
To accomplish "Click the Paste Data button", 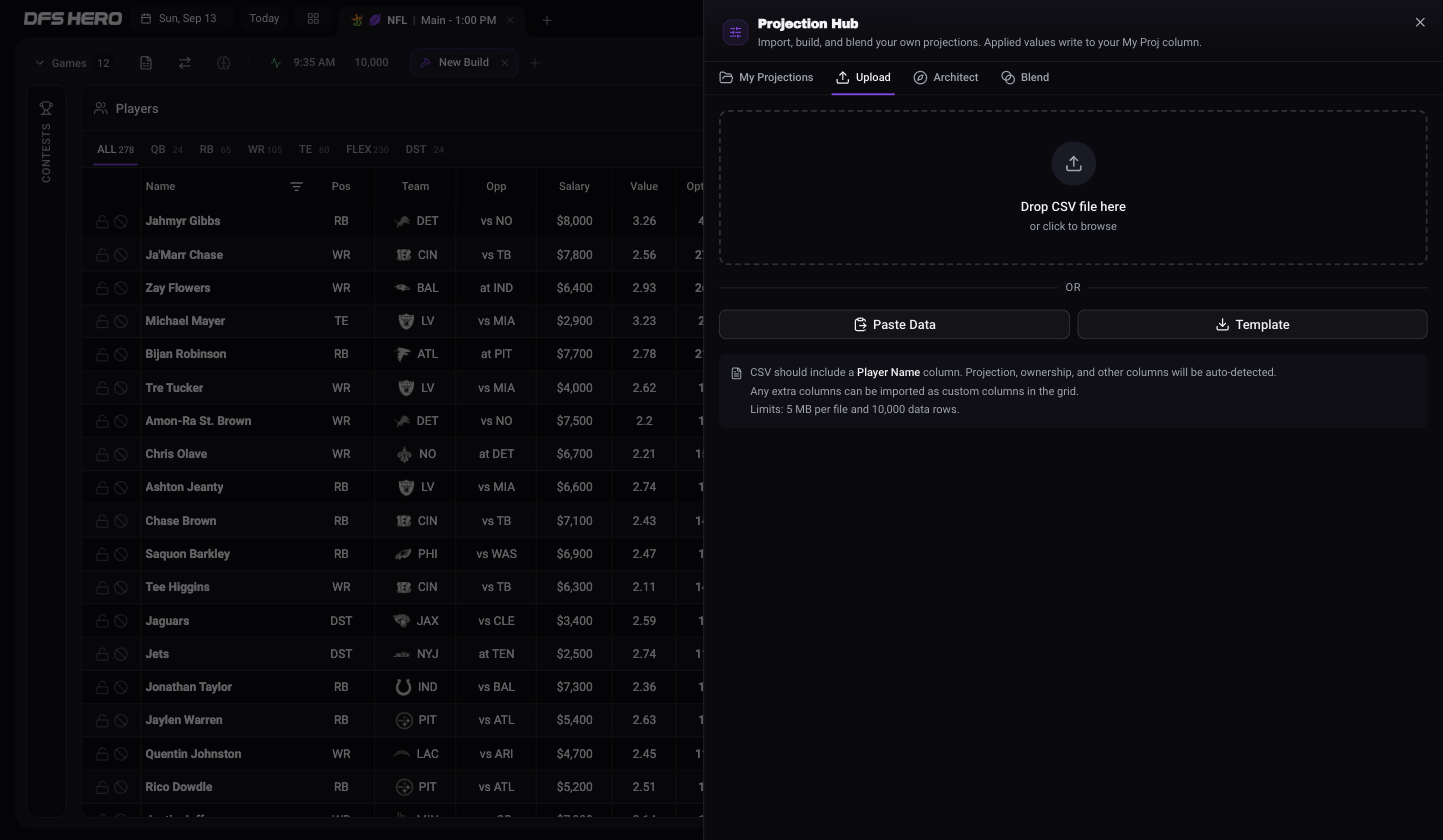I will [x=894, y=324].
